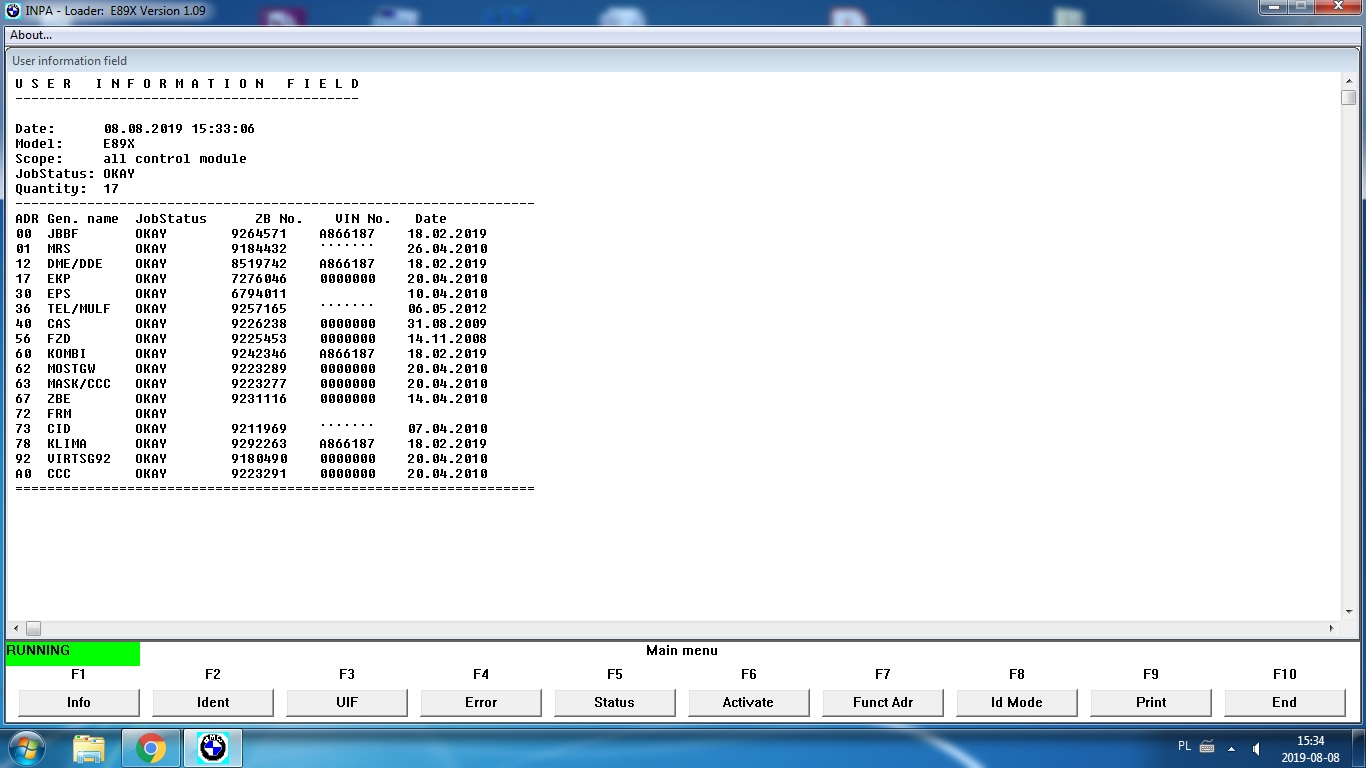Screen dimensions: 1366x768
Task: Click the F5 Status button
Action: (615, 703)
